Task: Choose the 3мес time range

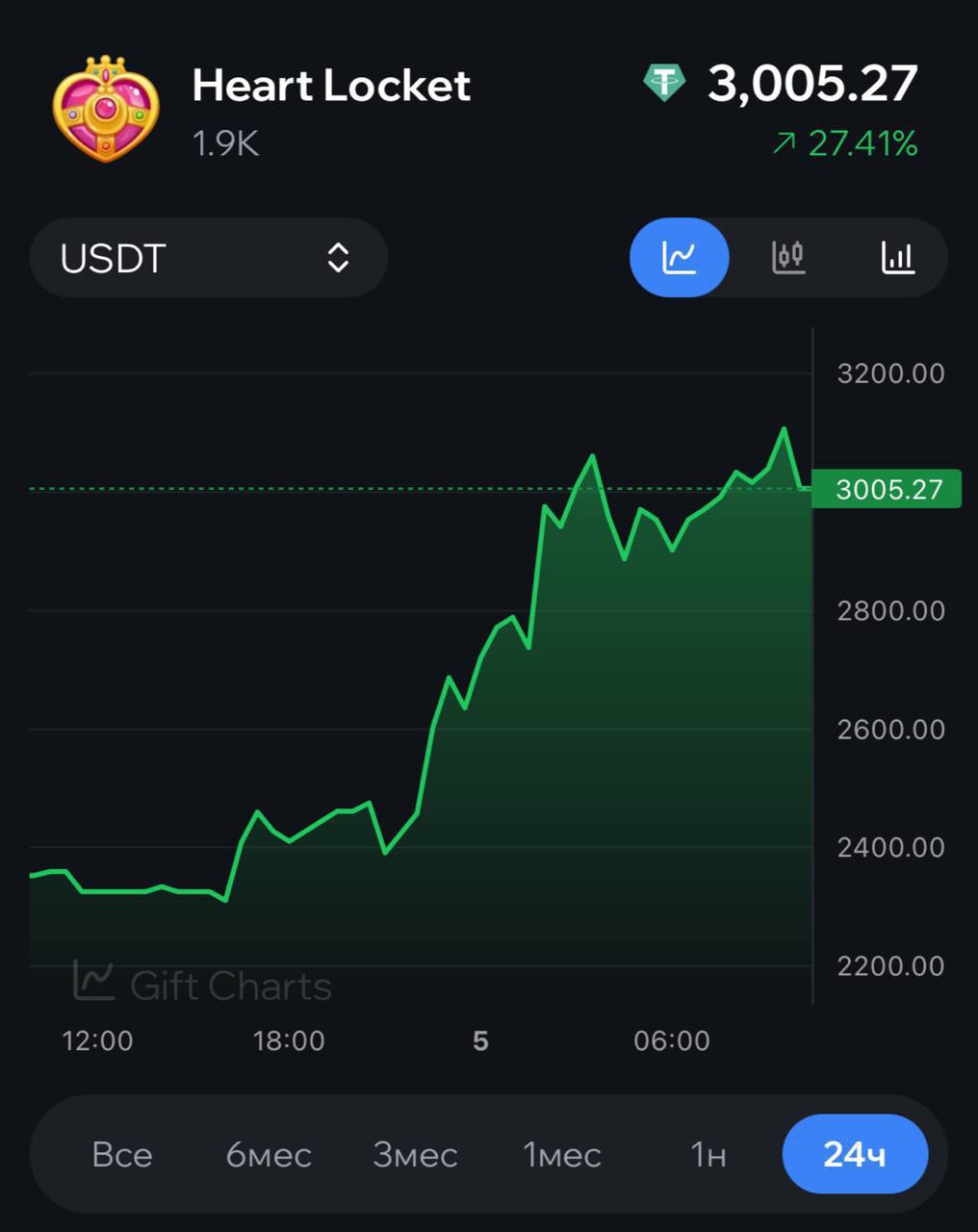Action: point(415,1154)
